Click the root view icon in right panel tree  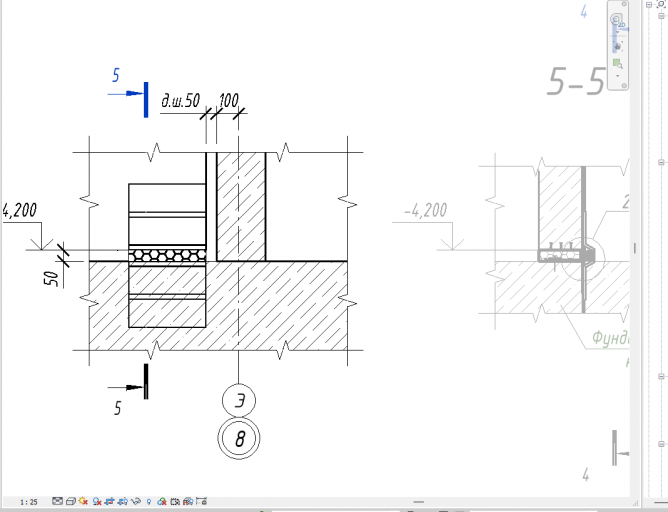[x=661, y=3]
